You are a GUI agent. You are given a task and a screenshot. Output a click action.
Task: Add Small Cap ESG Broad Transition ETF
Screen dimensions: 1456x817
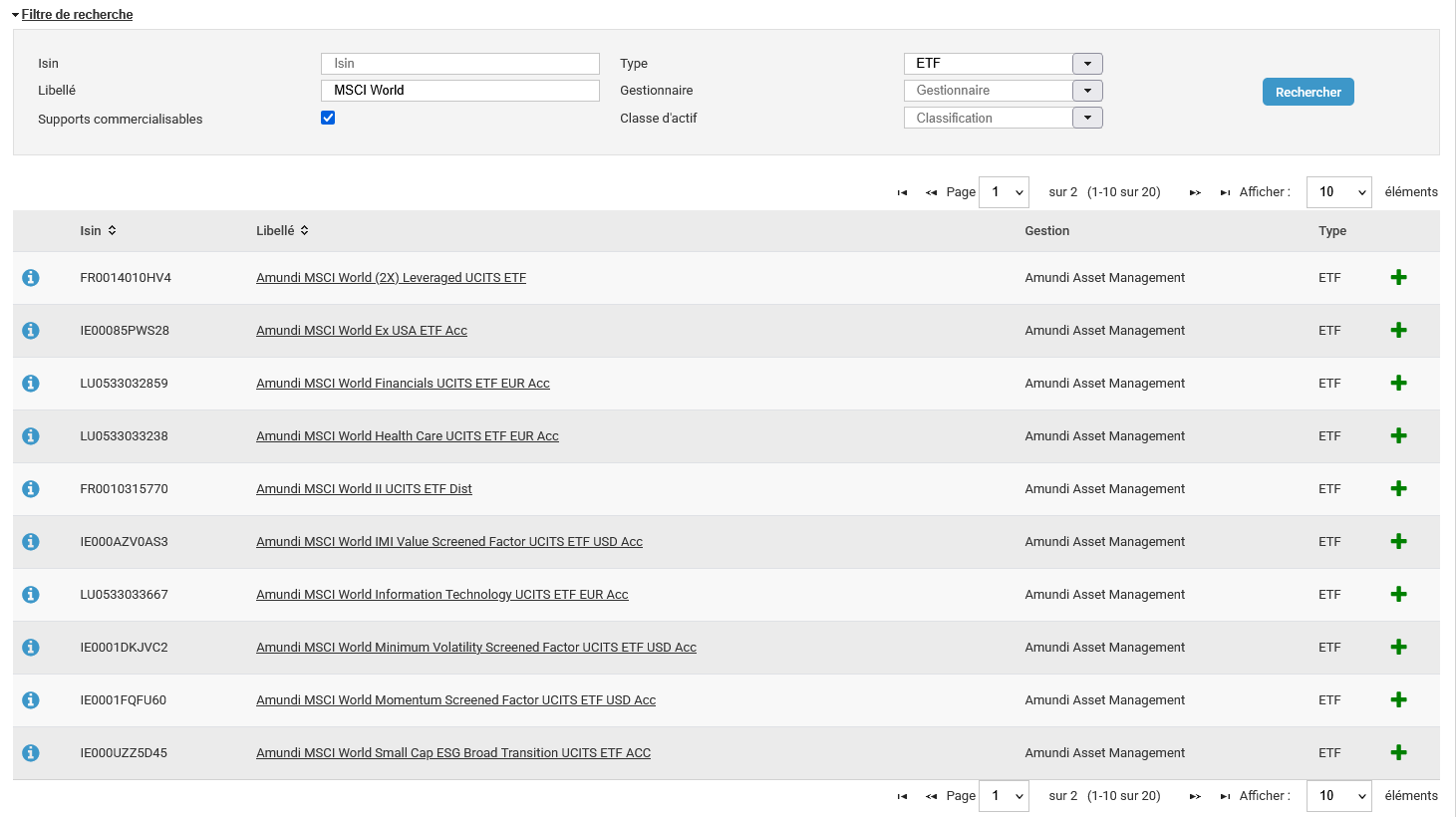click(x=1398, y=753)
